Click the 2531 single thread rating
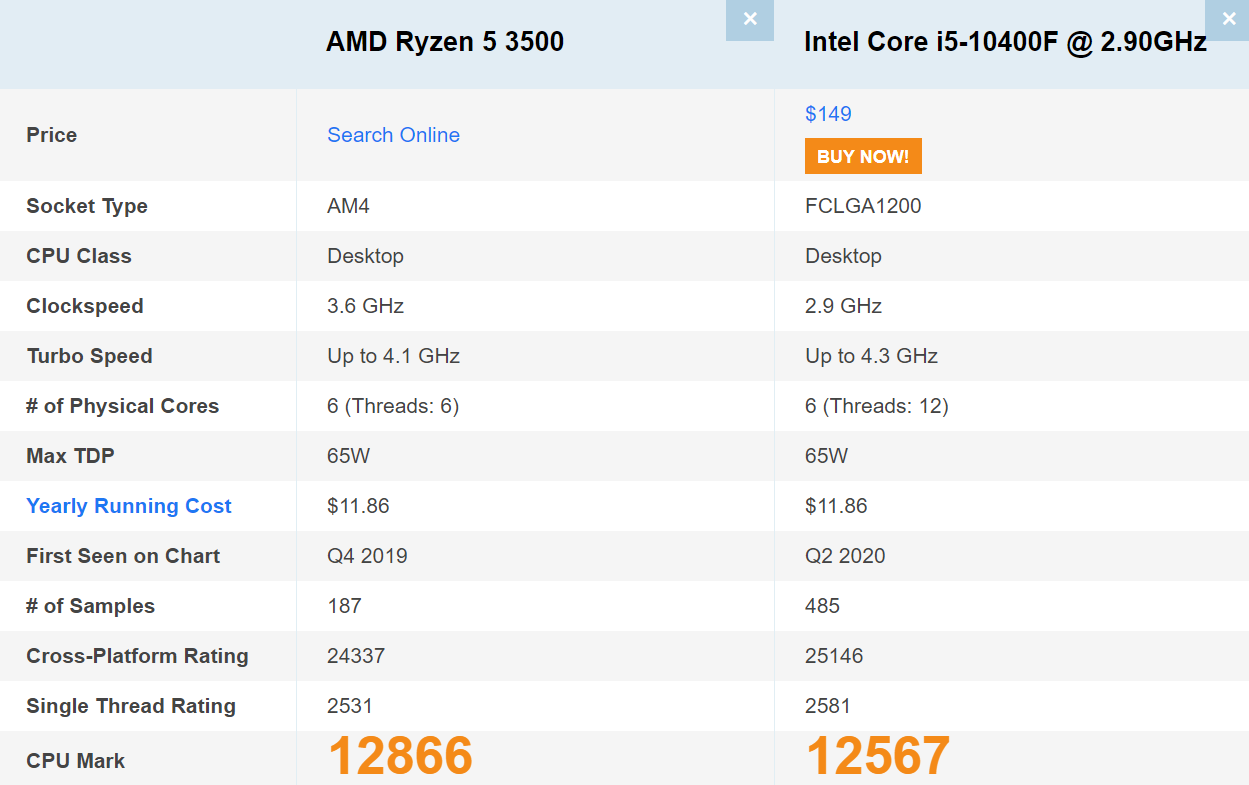Viewport: 1249px width, 785px height. 350,706
